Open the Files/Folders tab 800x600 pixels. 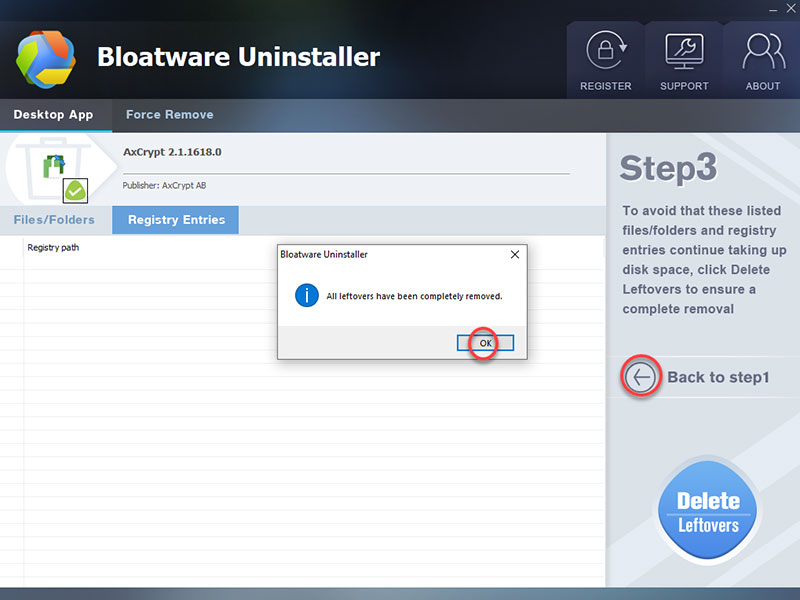(x=54, y=220)
